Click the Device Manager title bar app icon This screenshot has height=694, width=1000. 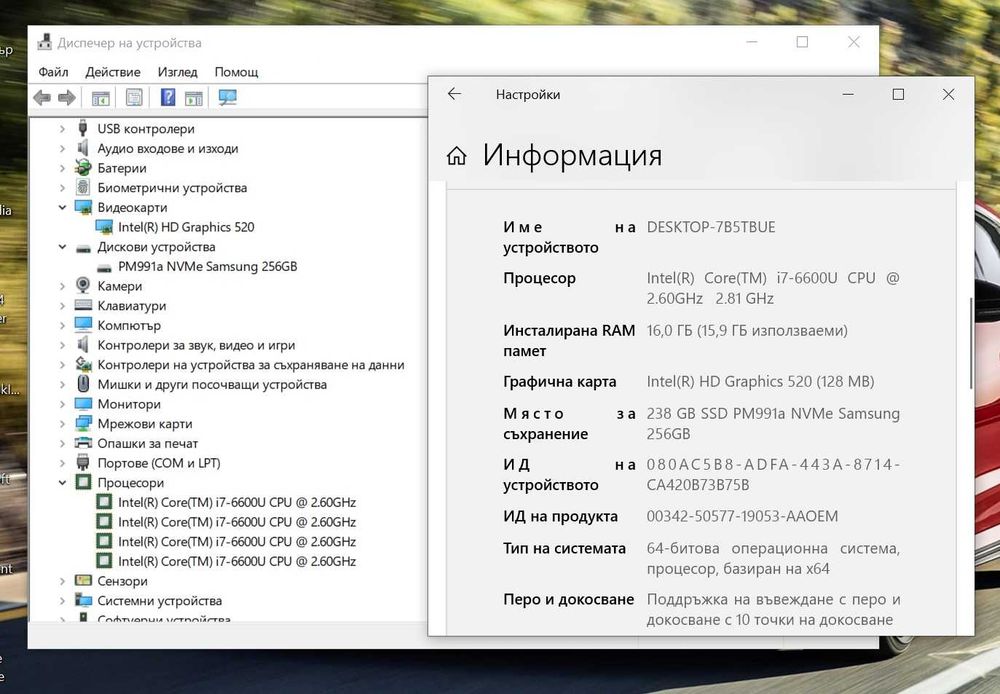(x=45, y=42)
